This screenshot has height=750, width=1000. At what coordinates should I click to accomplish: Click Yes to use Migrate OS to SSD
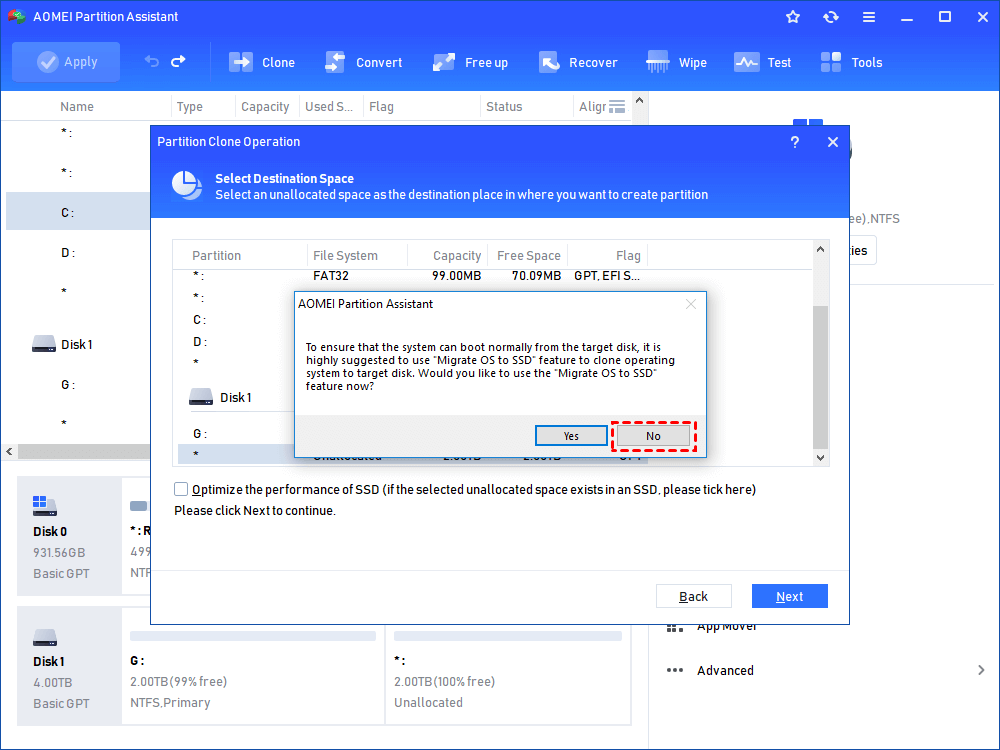(571, 436)
